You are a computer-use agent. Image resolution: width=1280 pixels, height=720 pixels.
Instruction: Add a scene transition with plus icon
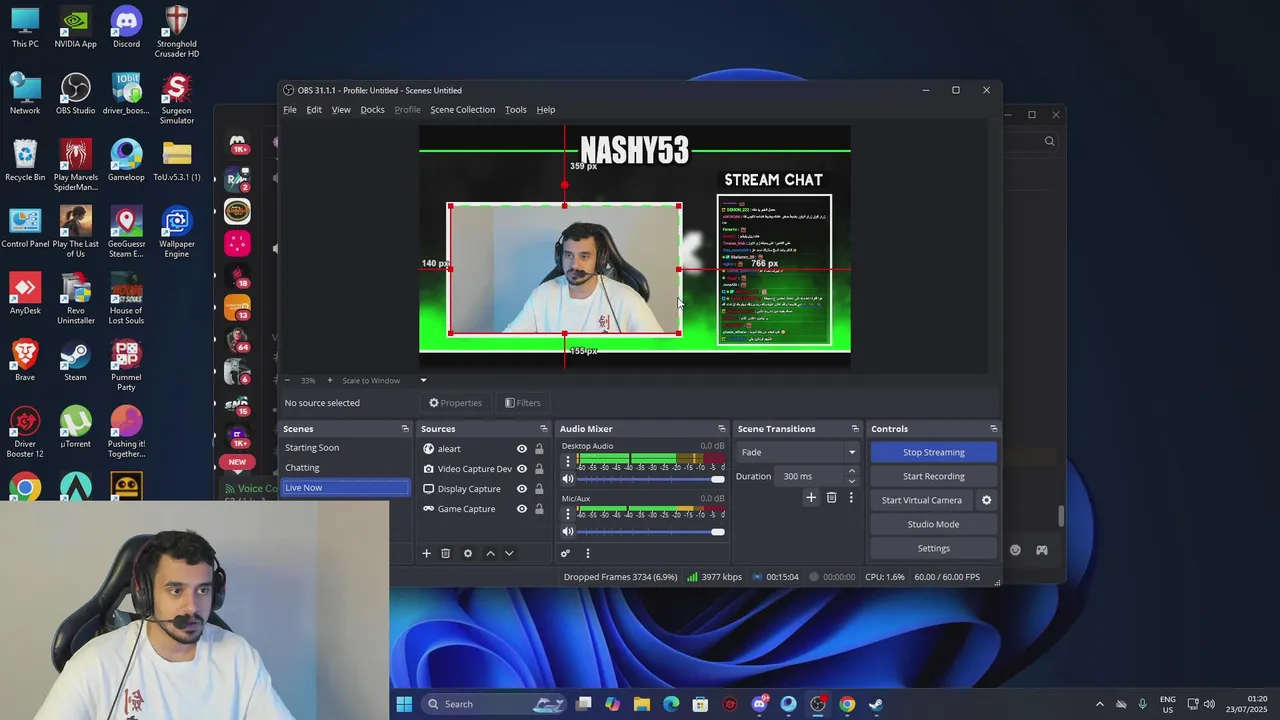pyautogui.click(x=811, y=497)
